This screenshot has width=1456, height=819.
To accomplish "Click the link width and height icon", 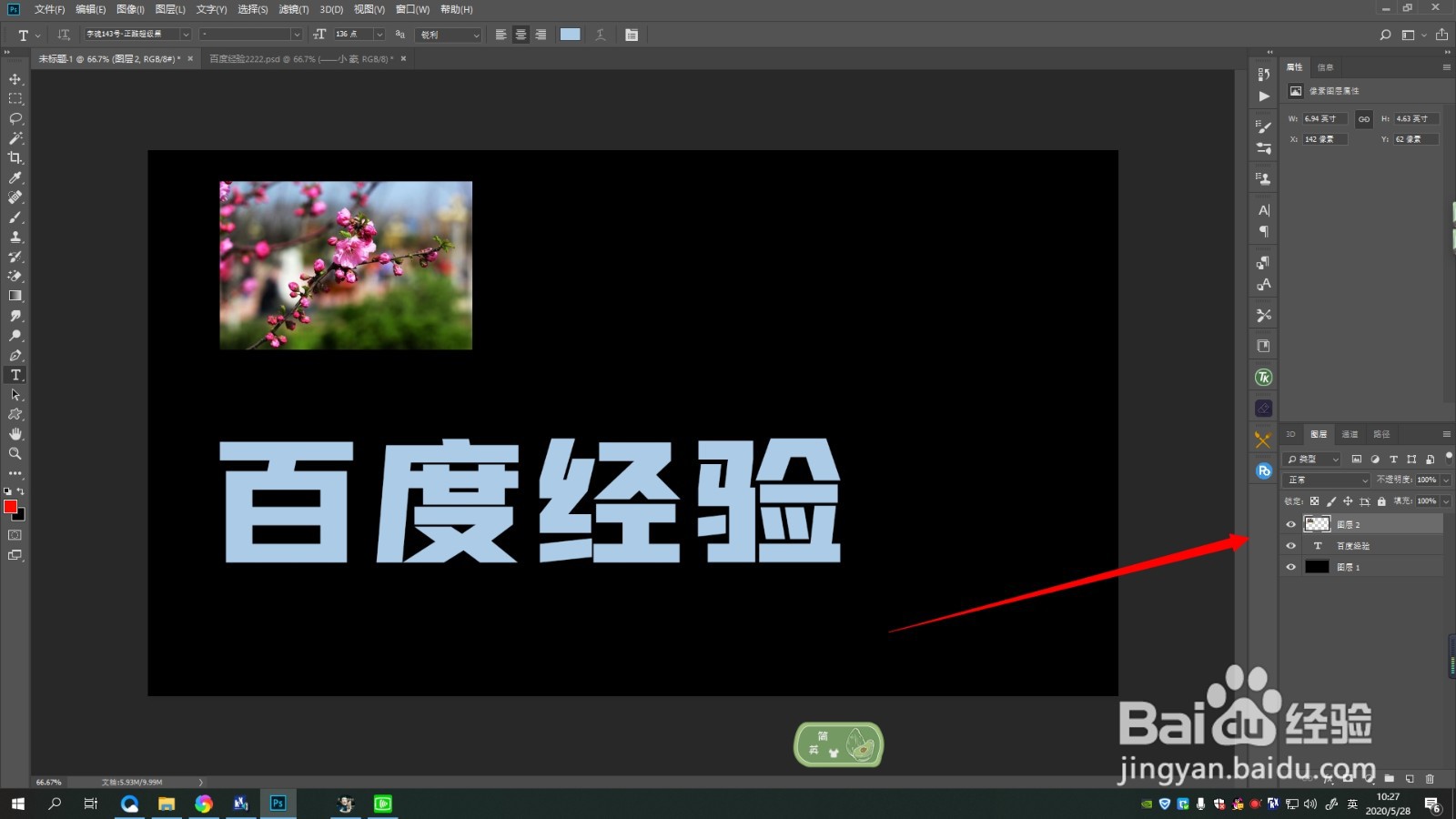I will (x=1363, y=119).
